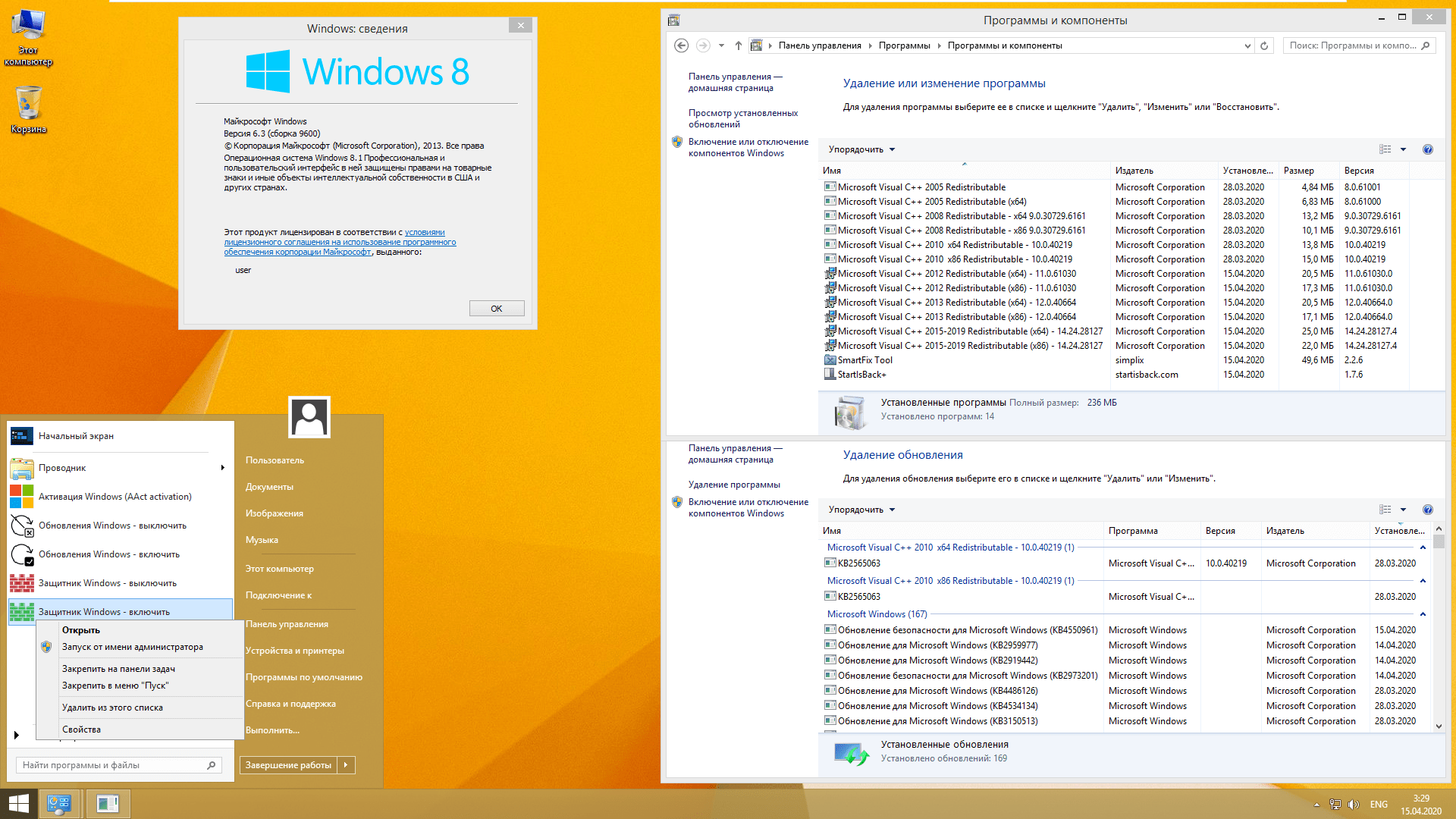Image resolution: width=1456 pixels, height=819 pixels.
Task: Click the back navigation arrow
Action: tap(681, 45)
